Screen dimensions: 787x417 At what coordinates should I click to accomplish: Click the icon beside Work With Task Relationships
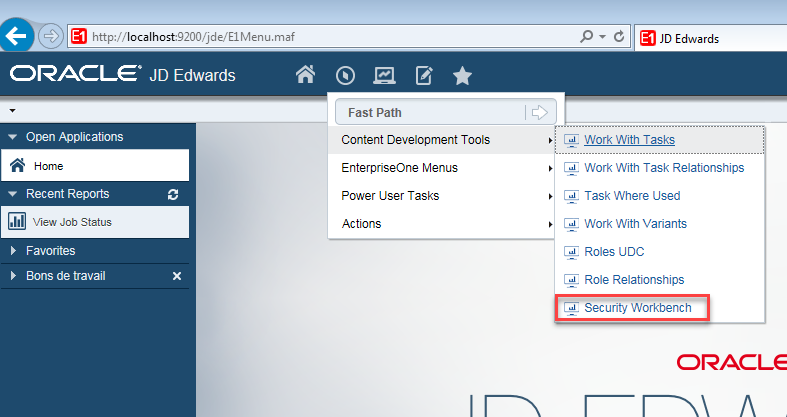tap(571, 169)
